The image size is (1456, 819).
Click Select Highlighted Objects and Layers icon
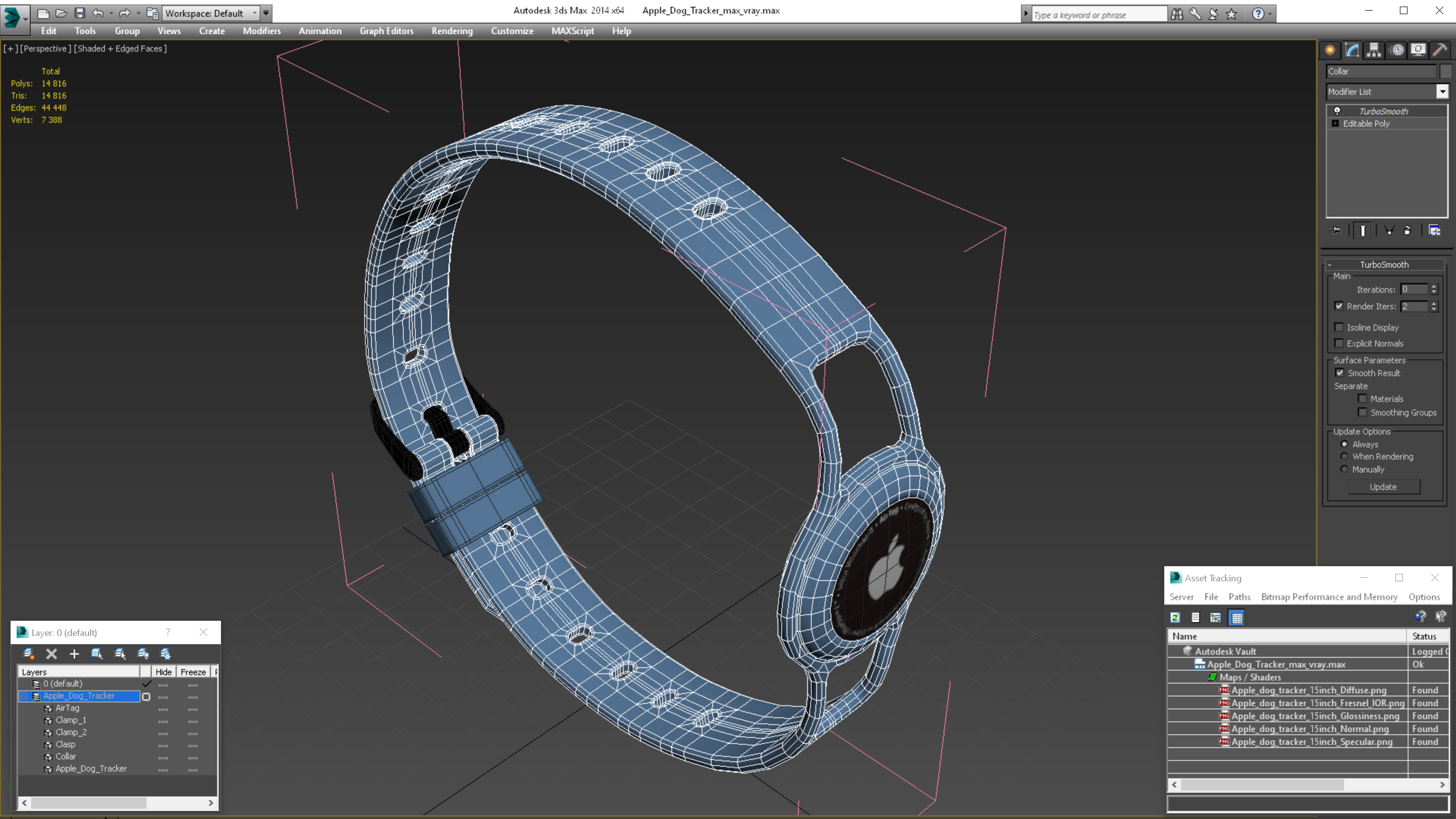point(97,654)
